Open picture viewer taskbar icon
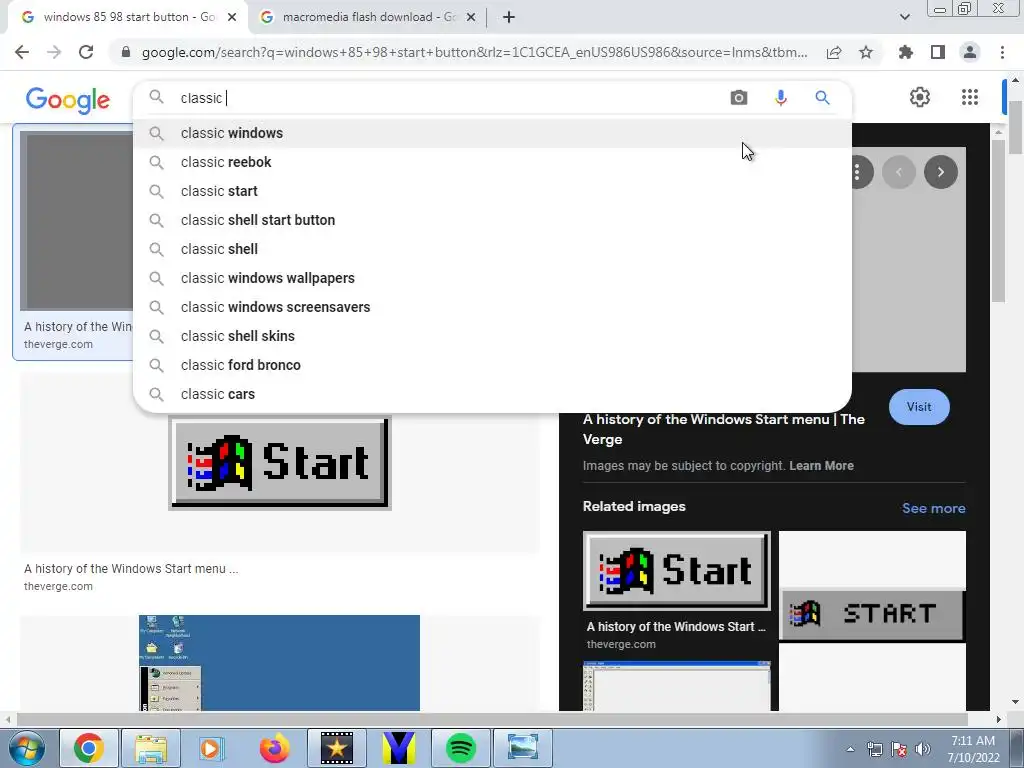This screenshot has width=1024, height=768. tap(522, 748)
